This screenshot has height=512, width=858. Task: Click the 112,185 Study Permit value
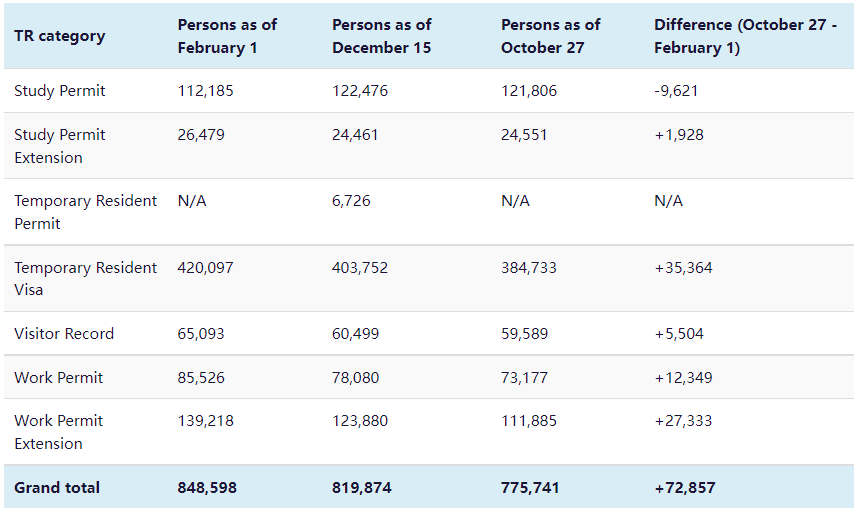pyautogui.click(x=206, y=91)
